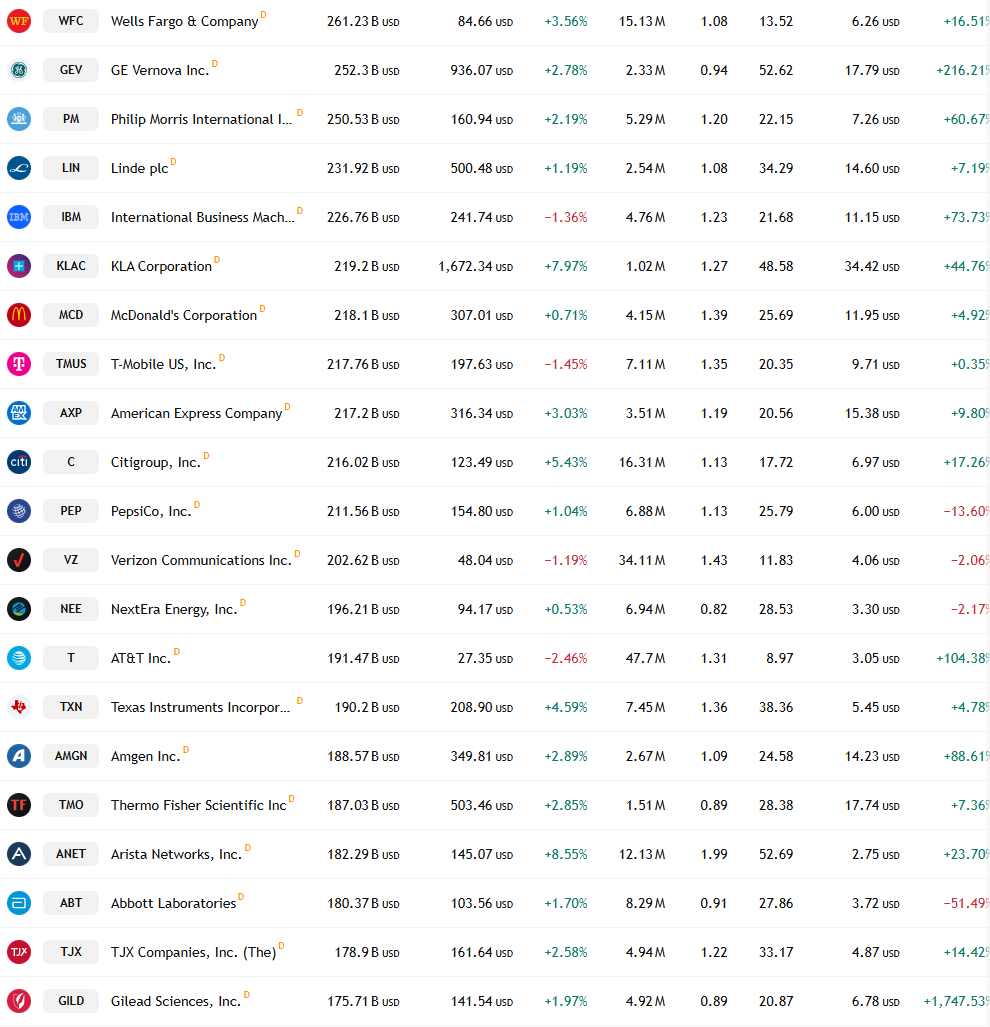Viewport: 990px width, 1027px height.
Task: Click the TJX Companies logo icon
Action: [x=19, y=952]
